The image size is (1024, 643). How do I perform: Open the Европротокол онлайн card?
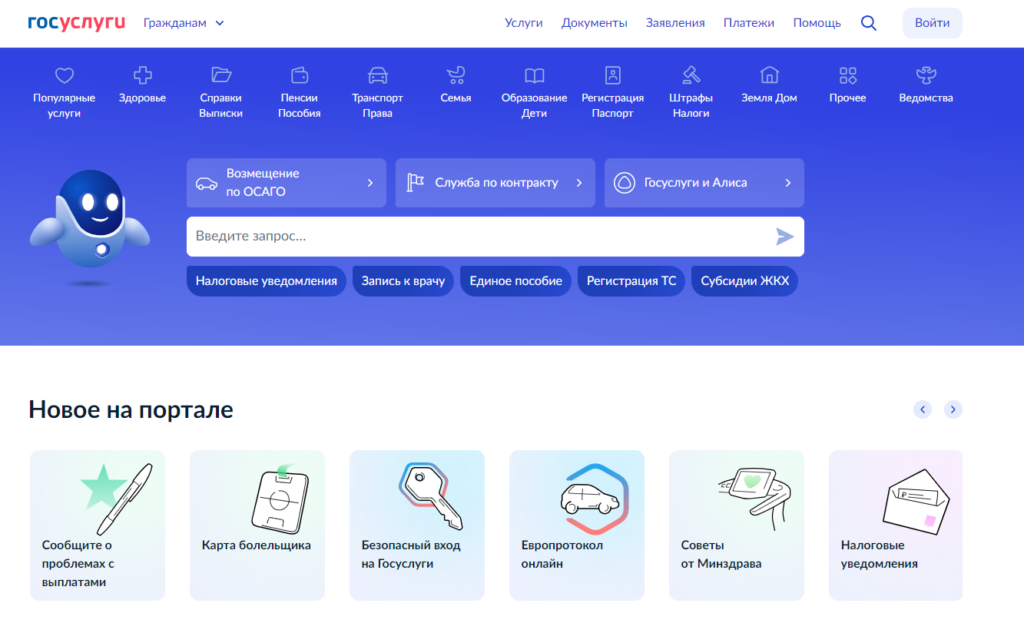[577, 525]
